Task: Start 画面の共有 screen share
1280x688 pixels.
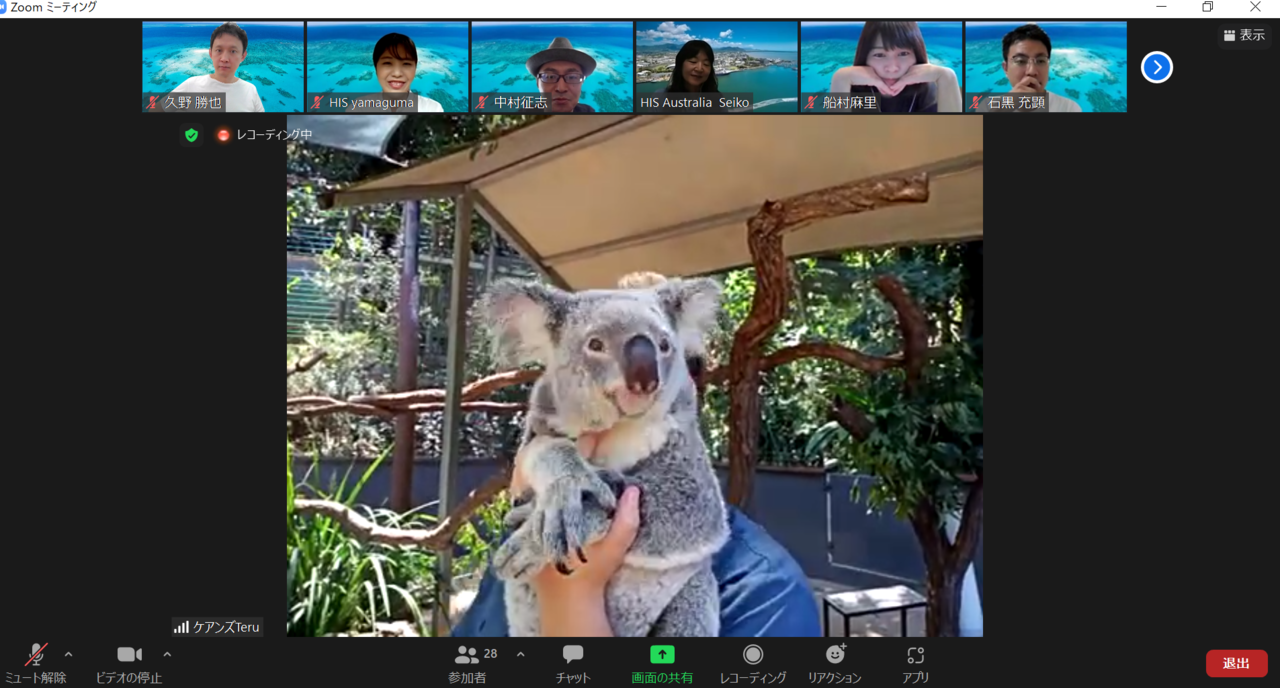Action: pos(662,663)
